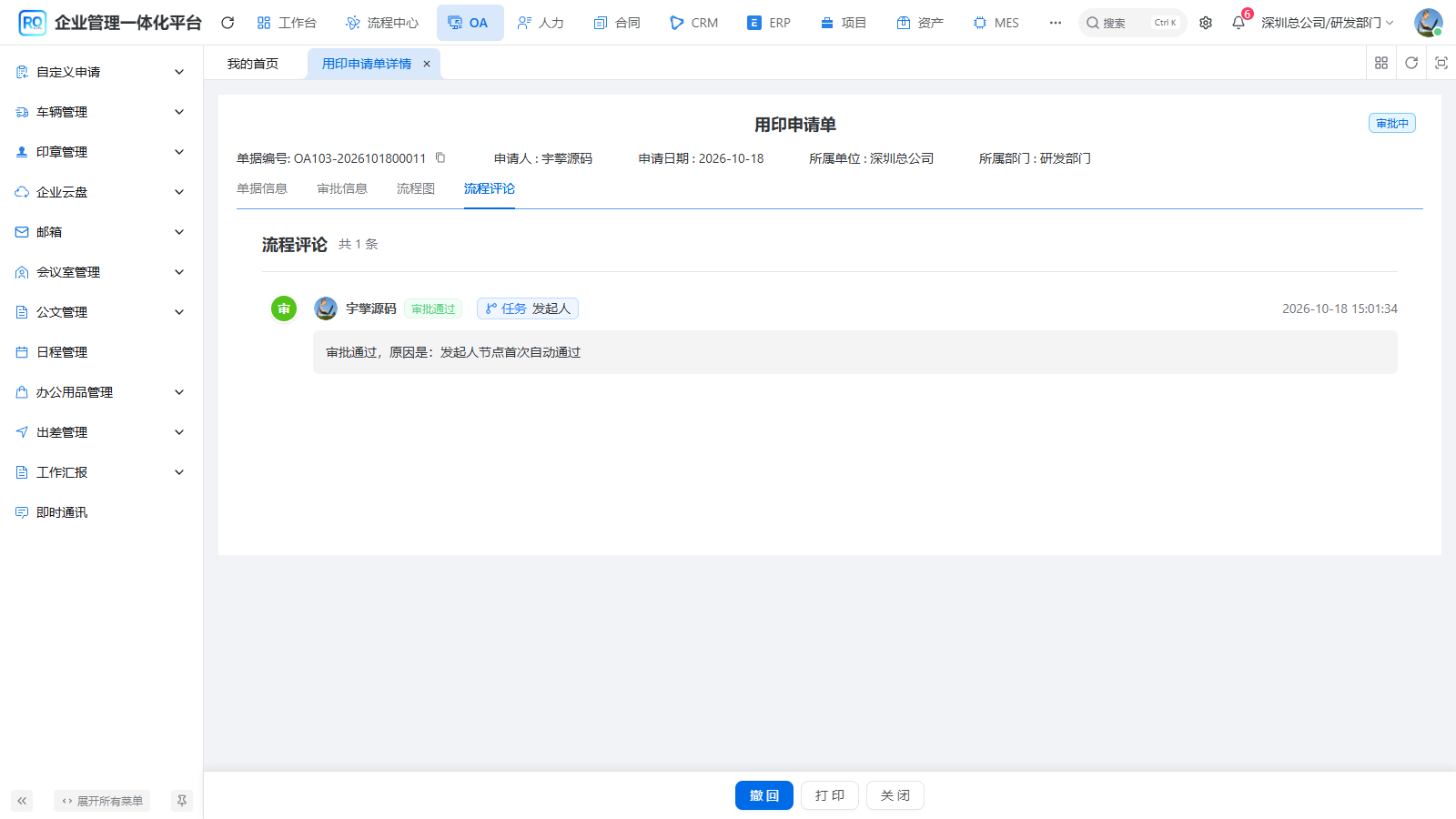The width and height of the screenshot is (1456, 819).
Task: Open the 工作台 module
Action: click(287, 23)
